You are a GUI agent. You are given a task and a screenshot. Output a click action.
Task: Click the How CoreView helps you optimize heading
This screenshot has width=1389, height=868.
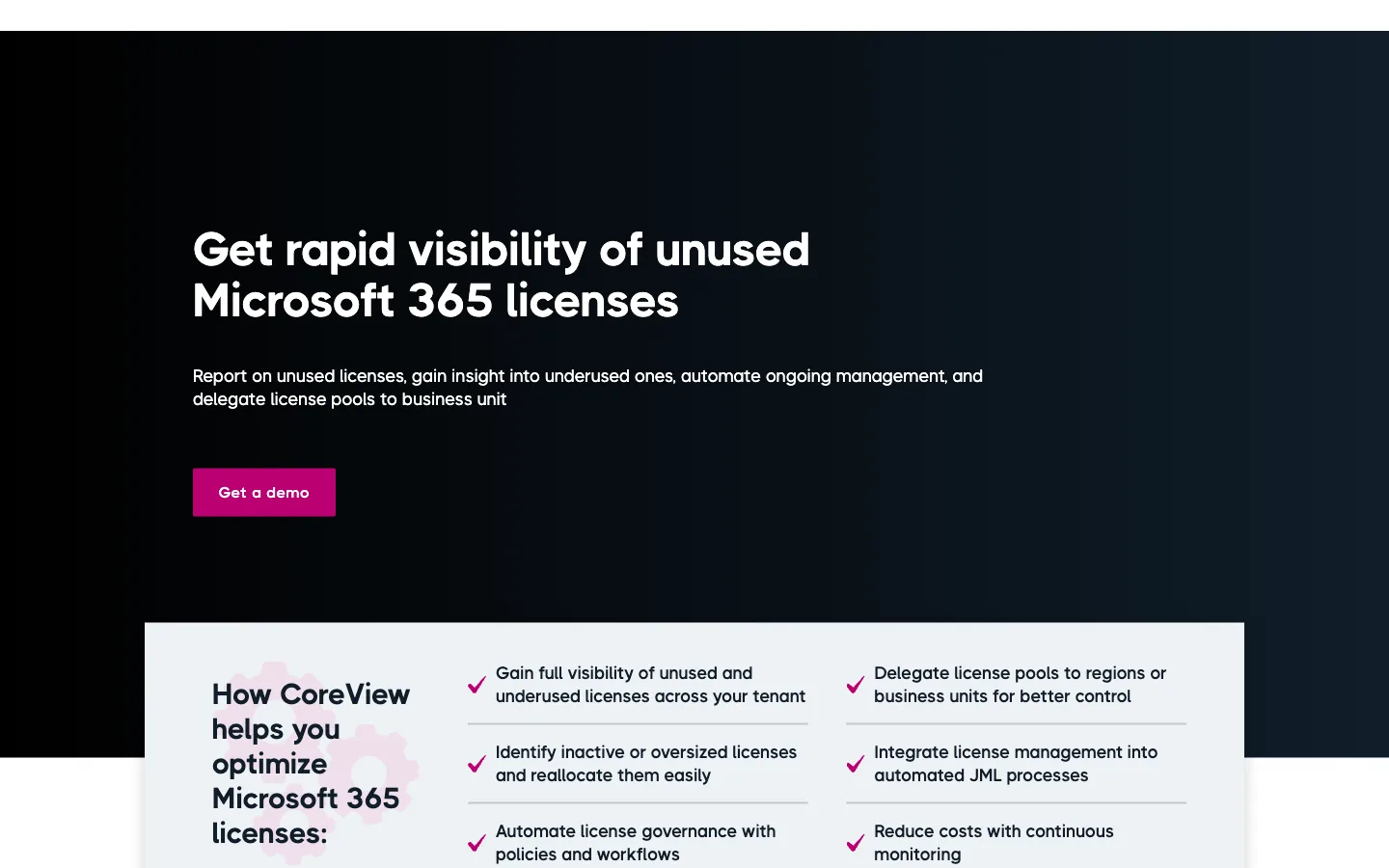click(x=311, y=763)
